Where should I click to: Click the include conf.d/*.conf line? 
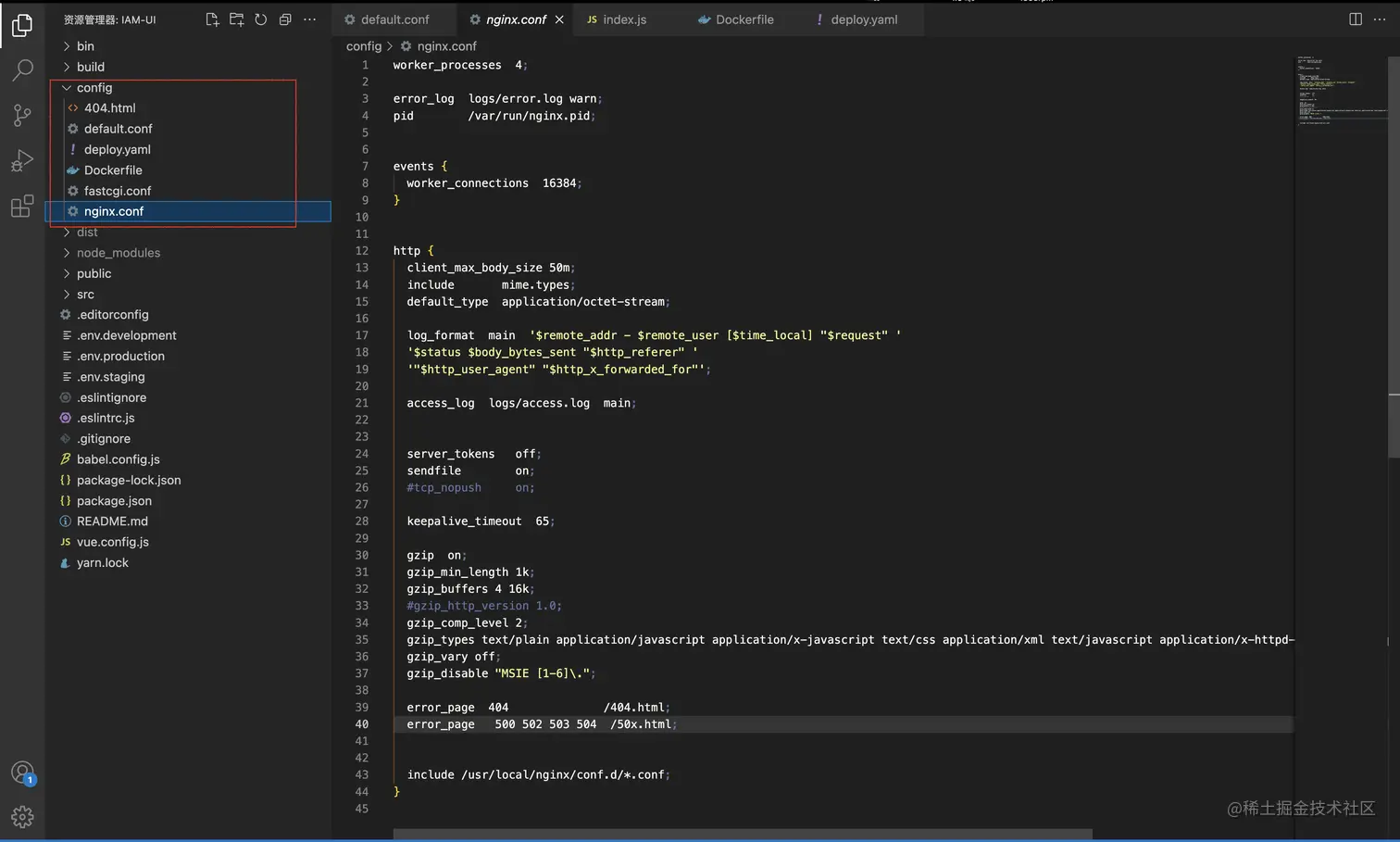(x=539, y=775)
